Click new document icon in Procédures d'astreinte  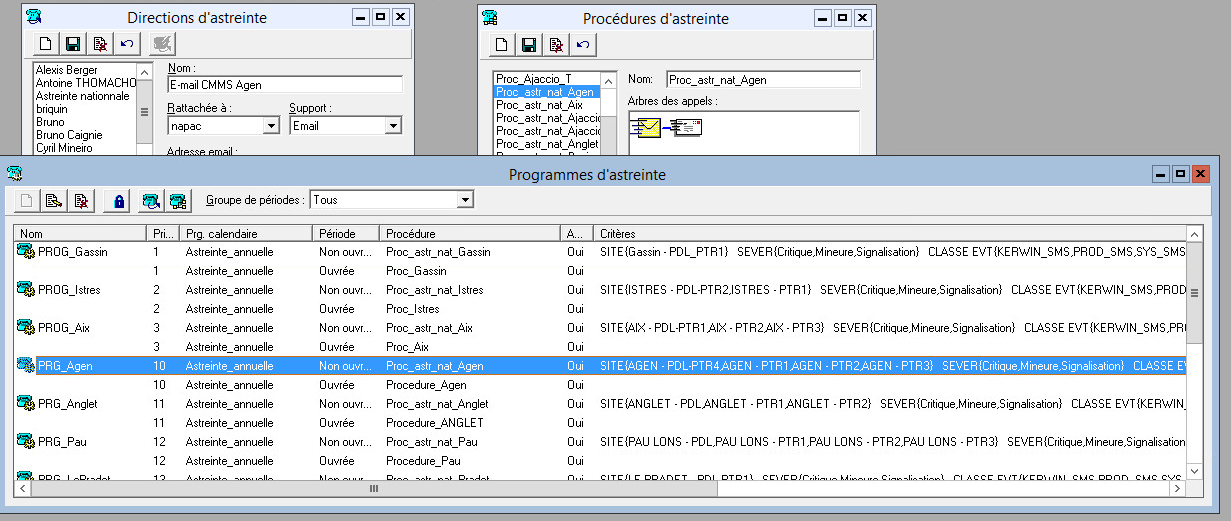pyautogui.click(x=503, y=44)
